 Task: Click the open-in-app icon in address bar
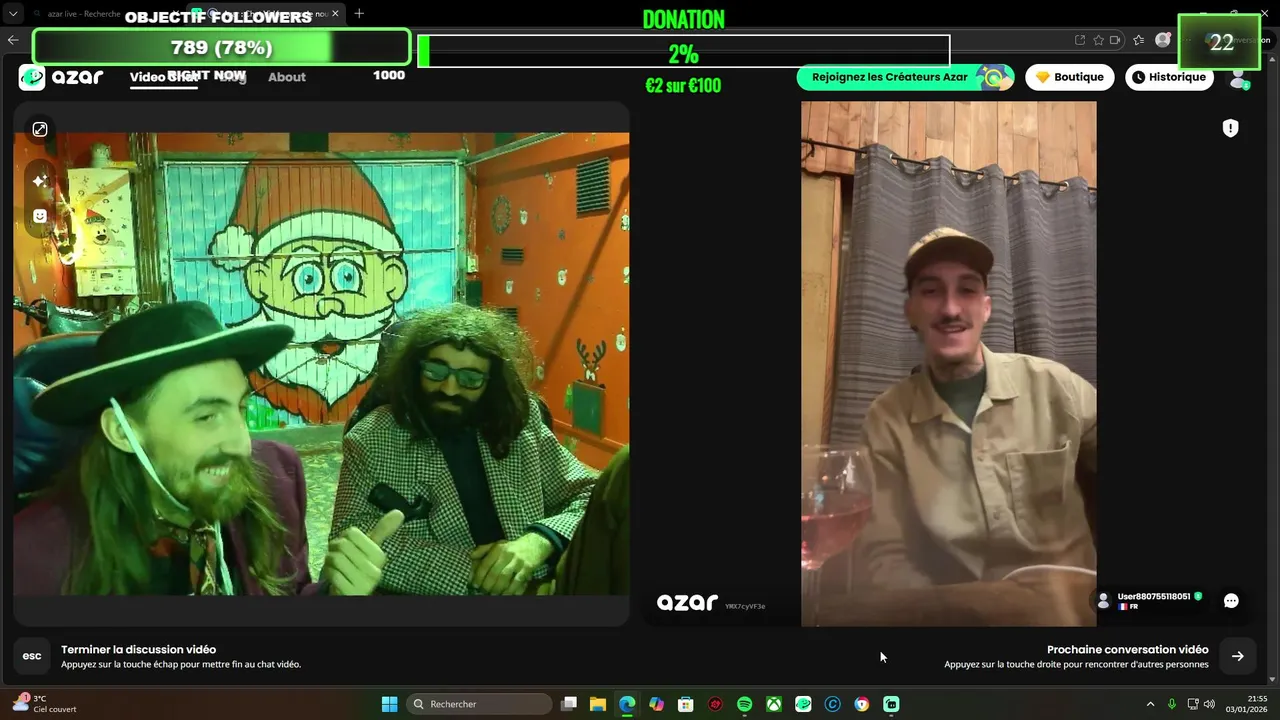point(1080,40)
